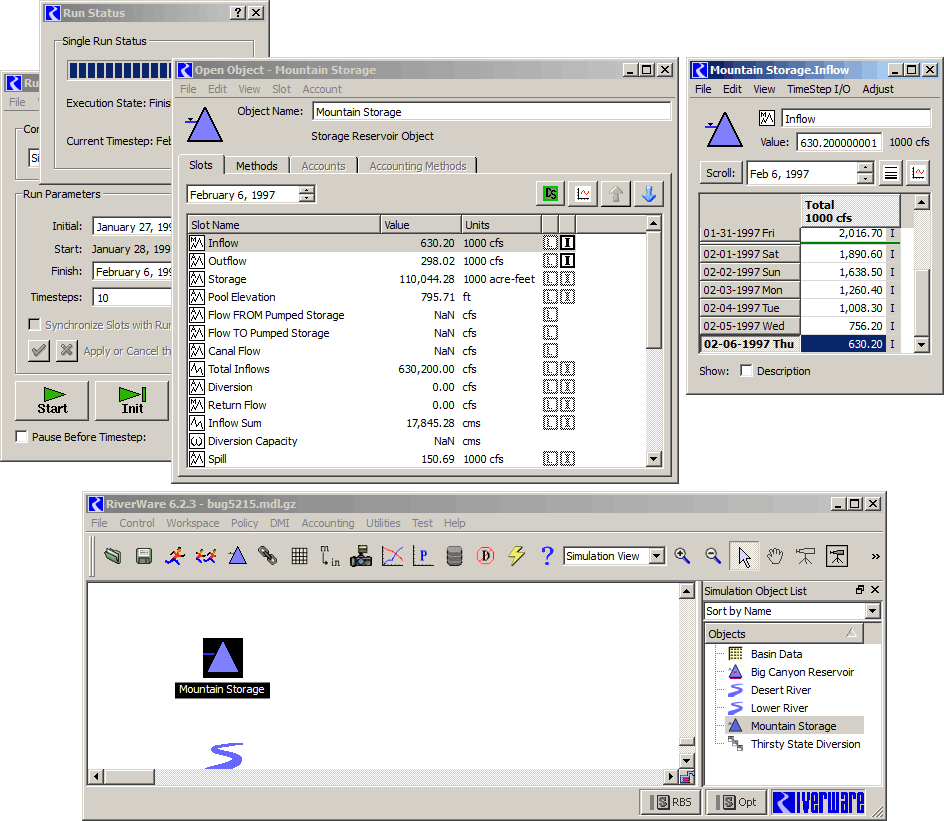
Task: Toggle the Show Description checkbox
Action: (x=746, y=371)
